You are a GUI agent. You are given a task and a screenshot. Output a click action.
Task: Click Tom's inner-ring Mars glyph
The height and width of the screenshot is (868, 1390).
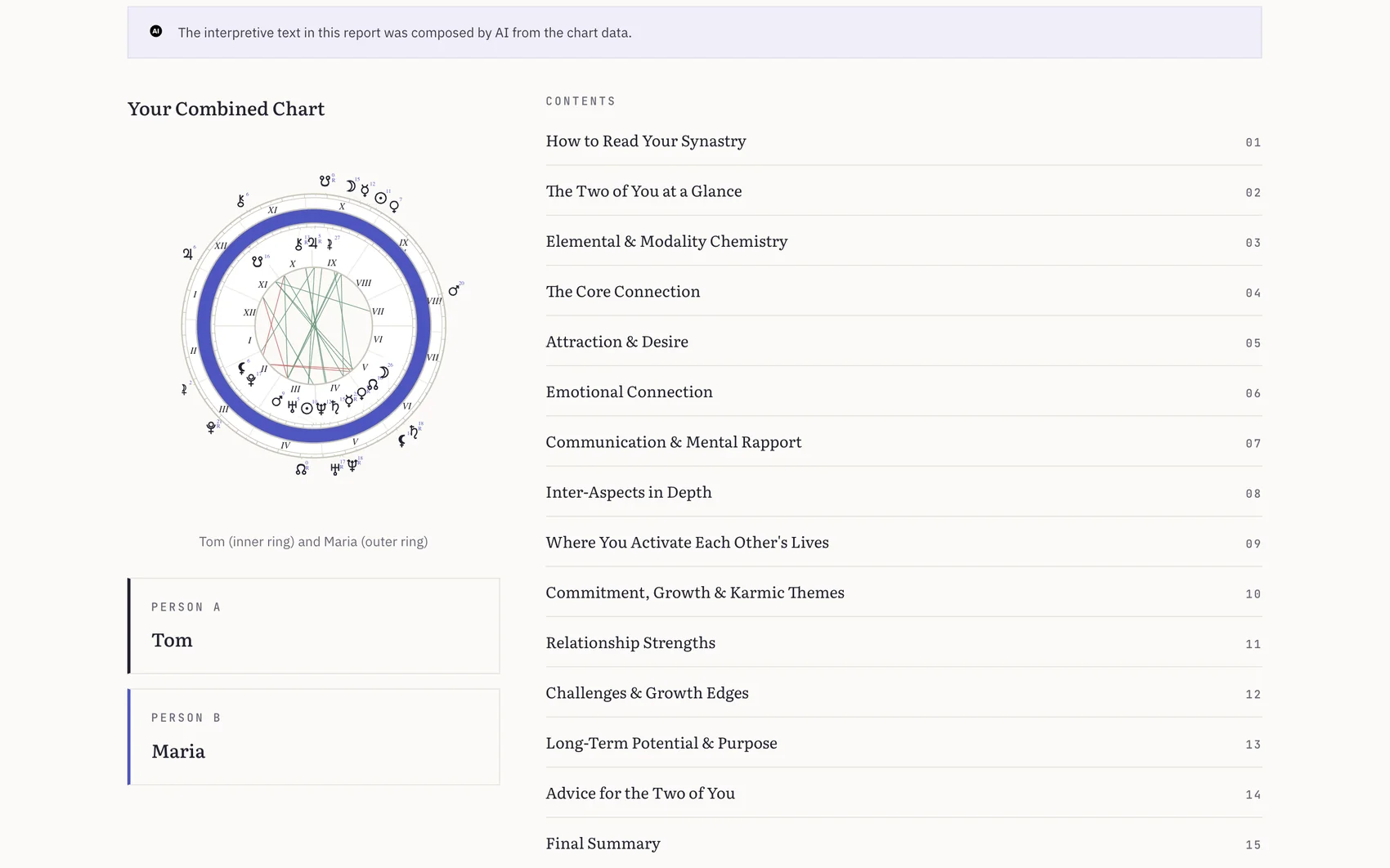277,401
